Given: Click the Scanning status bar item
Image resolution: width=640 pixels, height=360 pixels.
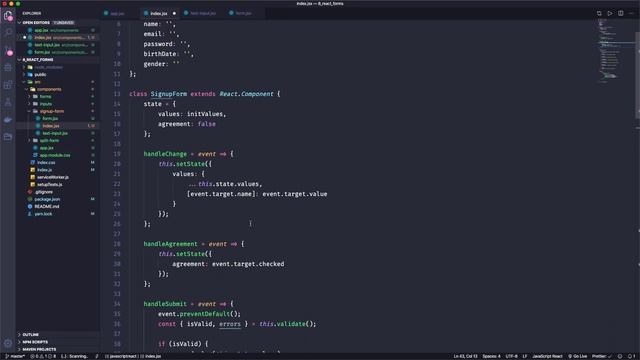Looking at the screenshot, I should pyautogui.click(x=74, y=356).
